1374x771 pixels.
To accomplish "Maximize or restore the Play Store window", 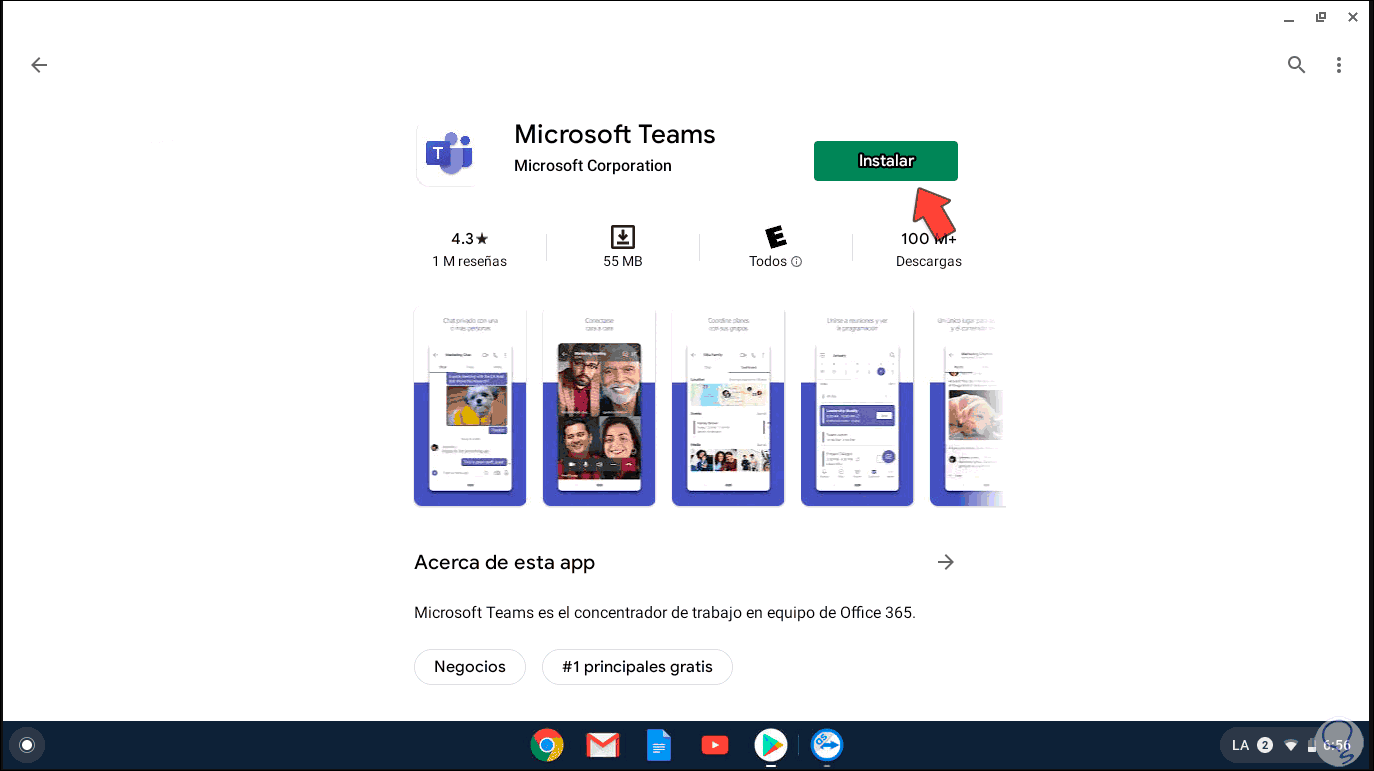I will click(x=1321, y=17).
